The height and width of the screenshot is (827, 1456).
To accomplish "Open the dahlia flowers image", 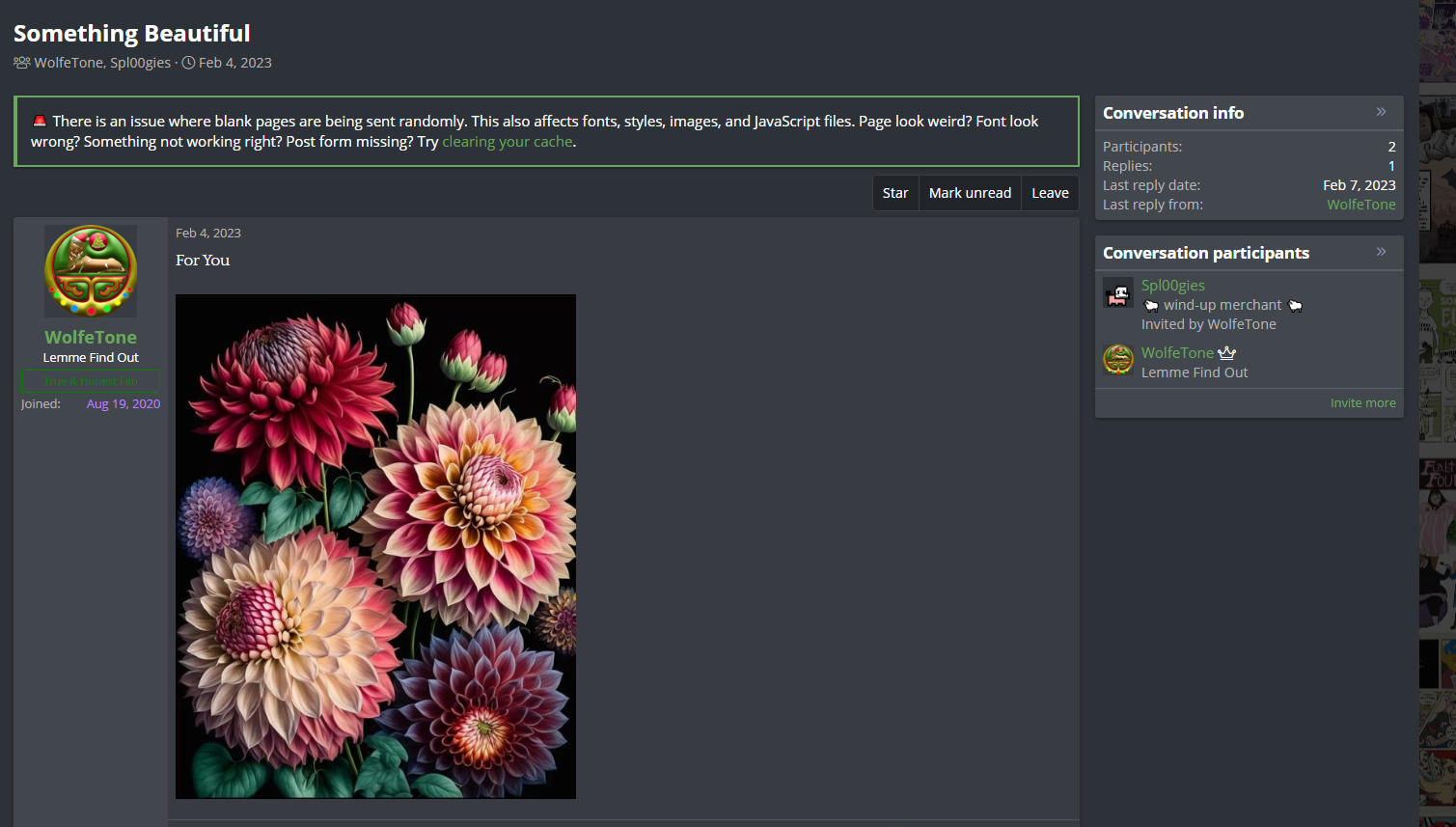I will [375, 546].
